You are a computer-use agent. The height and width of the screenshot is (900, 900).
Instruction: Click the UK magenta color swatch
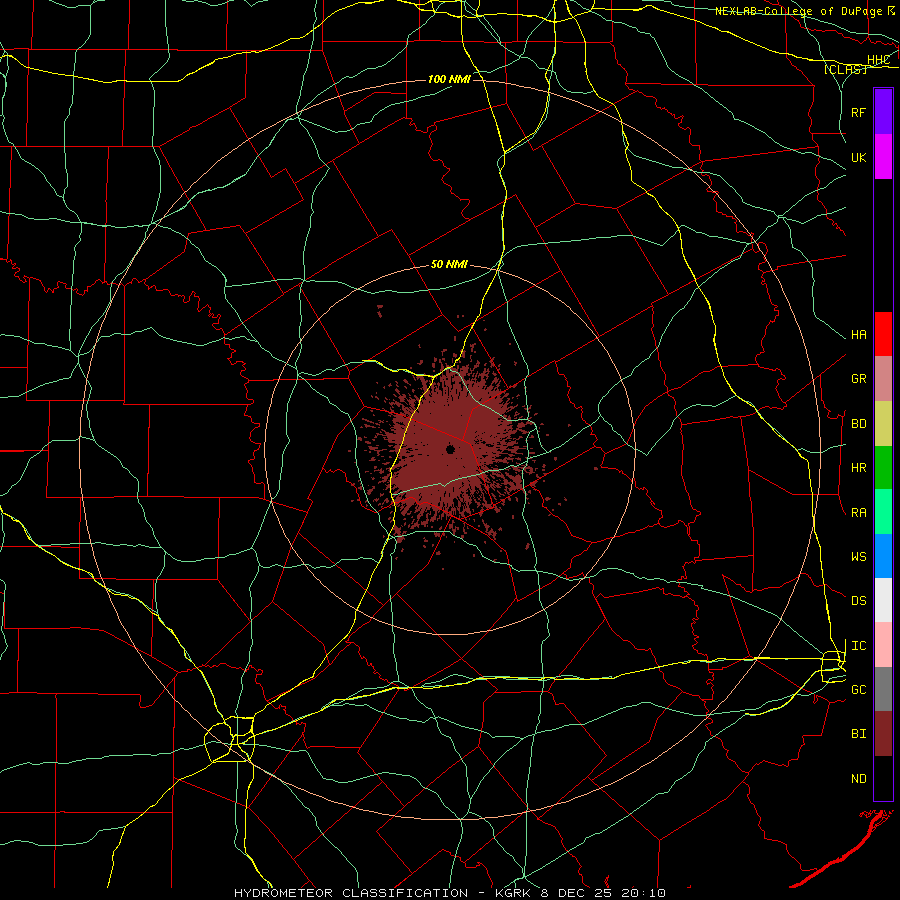point(883,157)
